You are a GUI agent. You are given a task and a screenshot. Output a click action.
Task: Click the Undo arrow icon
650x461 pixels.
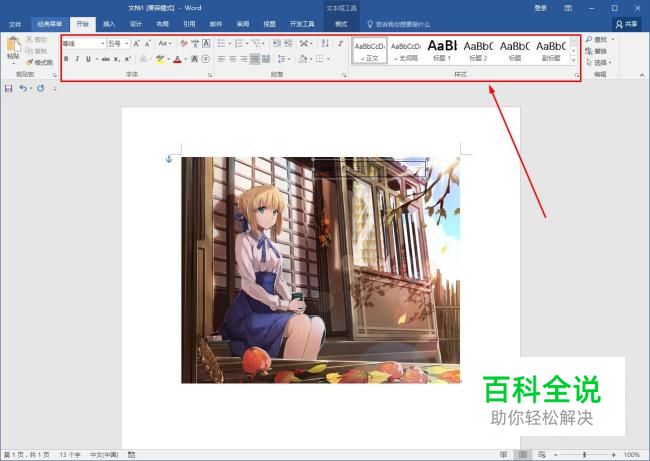(x=23, y=88)
